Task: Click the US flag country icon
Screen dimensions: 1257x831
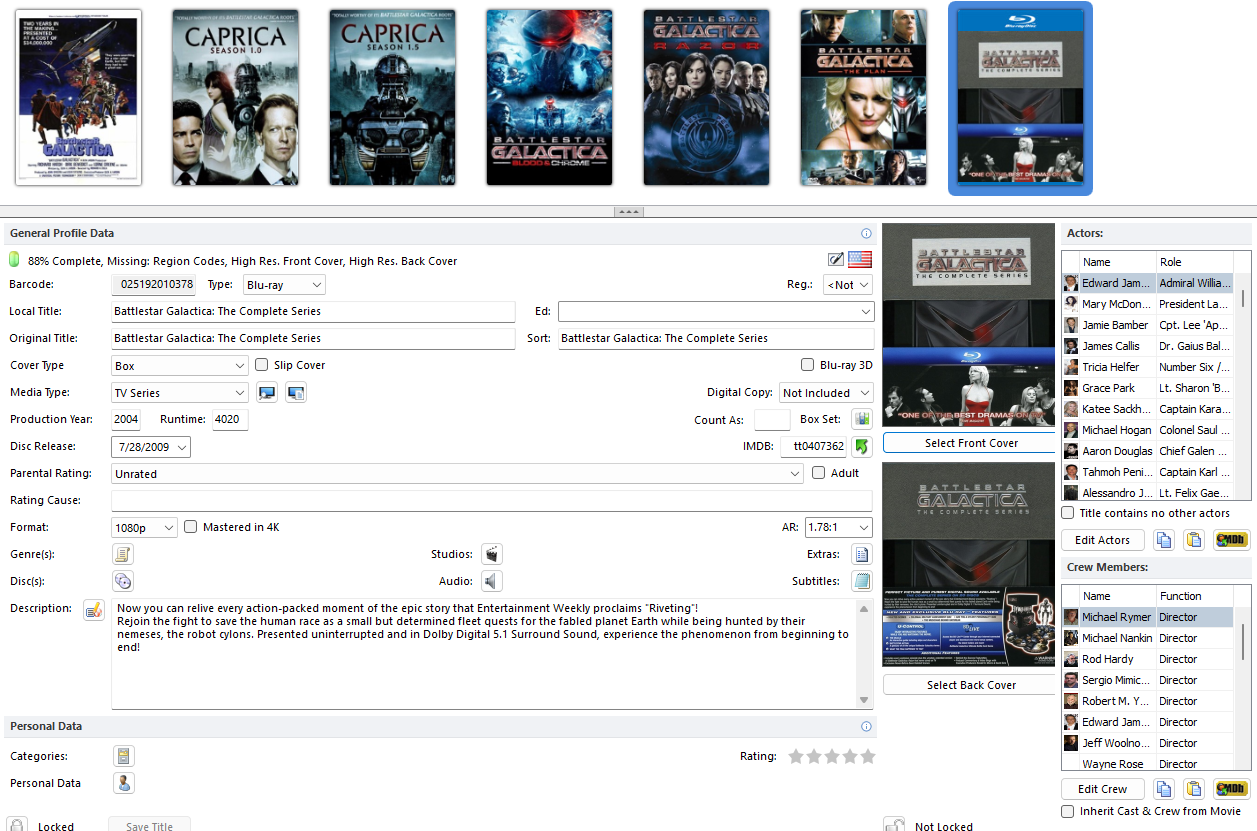Action: (x=860, y=260)
